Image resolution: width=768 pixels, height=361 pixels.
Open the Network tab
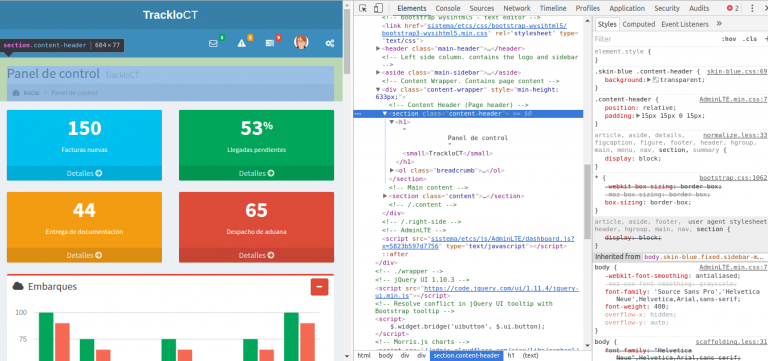517,8
